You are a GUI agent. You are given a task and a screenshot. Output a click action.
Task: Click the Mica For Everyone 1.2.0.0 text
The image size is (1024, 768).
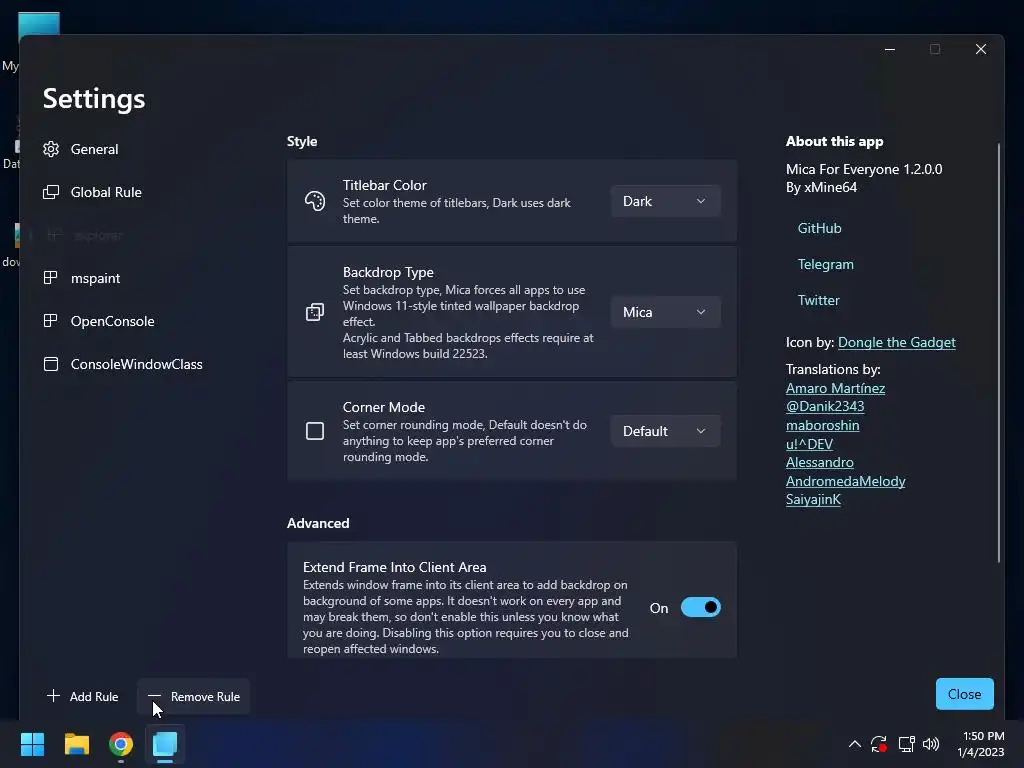pos(864,169)
